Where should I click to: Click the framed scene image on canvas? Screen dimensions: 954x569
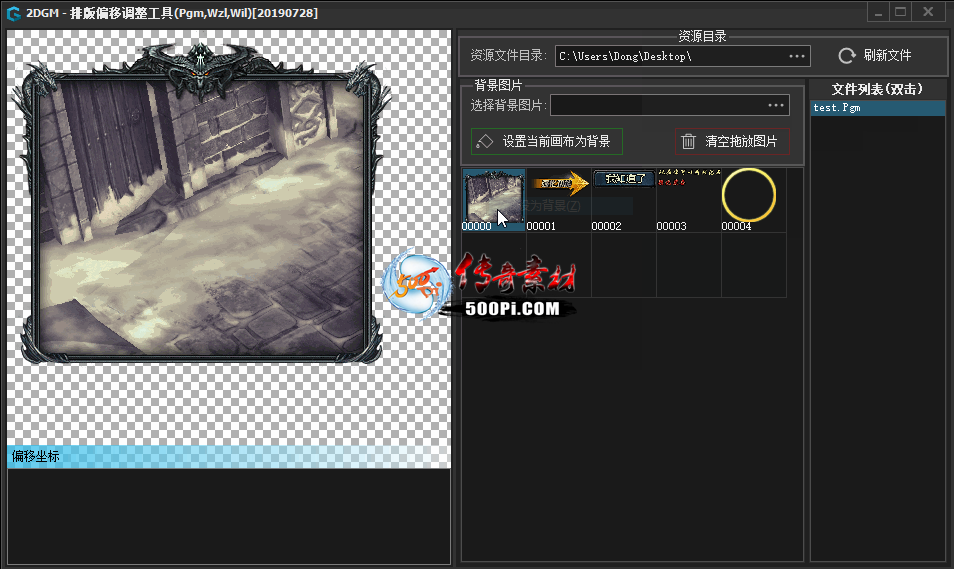(x=203, y=204)
